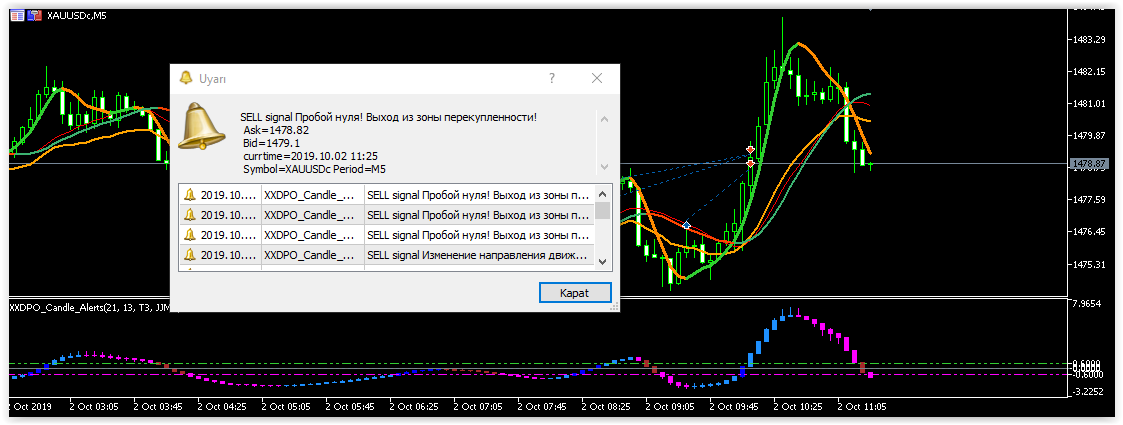Click the 1483.29 price scale label
The image size is (1123, 425).
pos(1089,39)
